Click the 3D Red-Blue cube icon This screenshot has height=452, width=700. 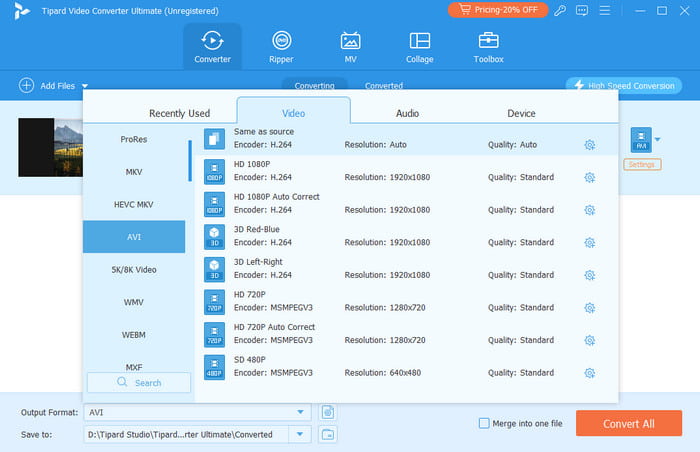[214, 236]
